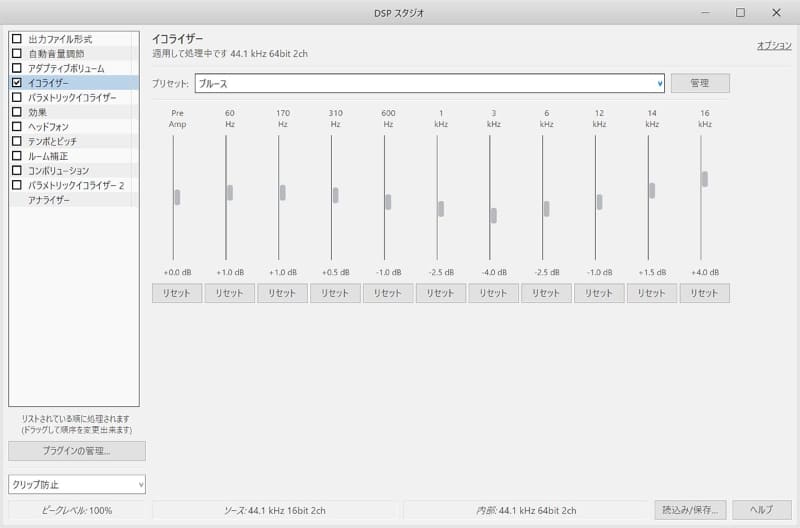
Task: Reset the 170 Hz band
Action: 283,293
